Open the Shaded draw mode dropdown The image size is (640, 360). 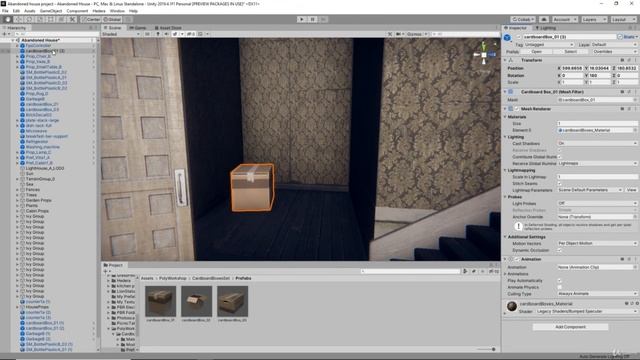[x=121, y=34]
